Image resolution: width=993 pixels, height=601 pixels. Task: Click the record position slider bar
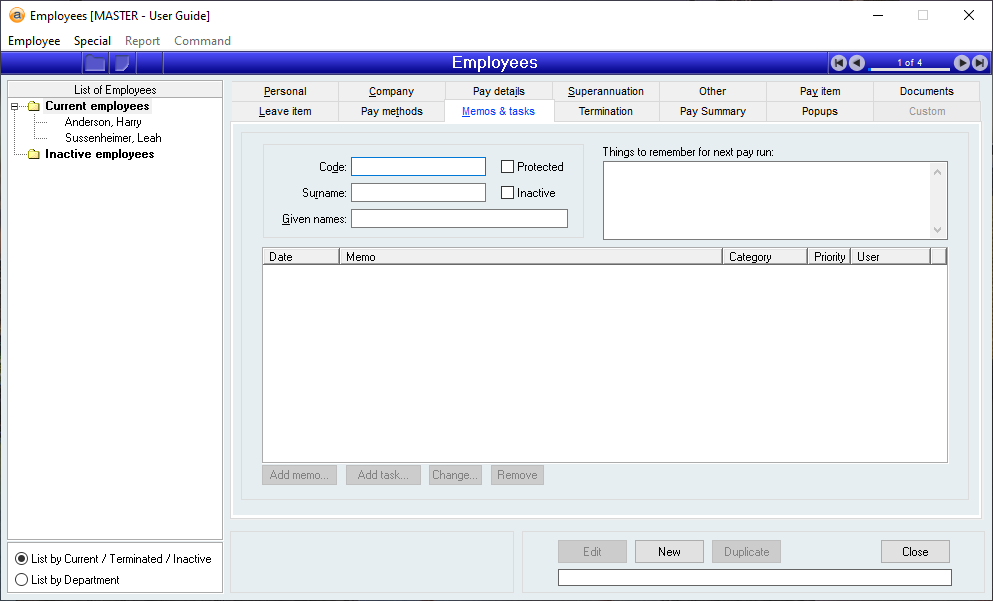pyautogui.click(x=909, y=69)
